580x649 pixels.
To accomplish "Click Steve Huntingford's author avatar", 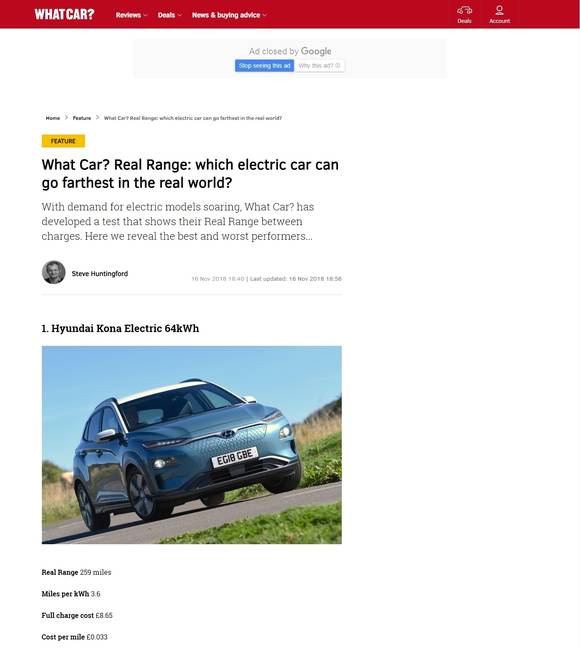I will [x=54, y=272].
